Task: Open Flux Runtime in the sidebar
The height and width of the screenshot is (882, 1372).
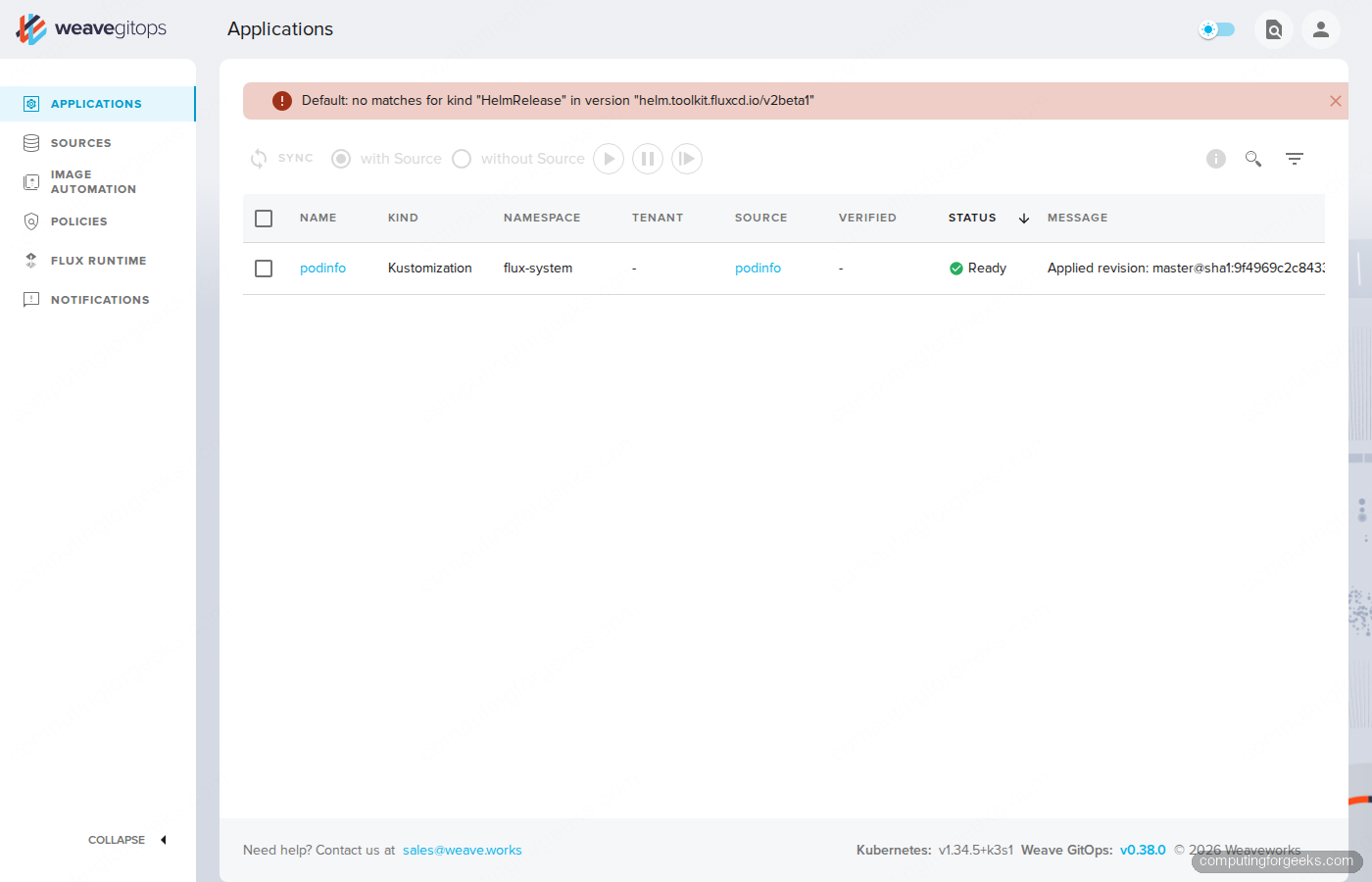Action: pyautogui.click(x=97, y=261)
